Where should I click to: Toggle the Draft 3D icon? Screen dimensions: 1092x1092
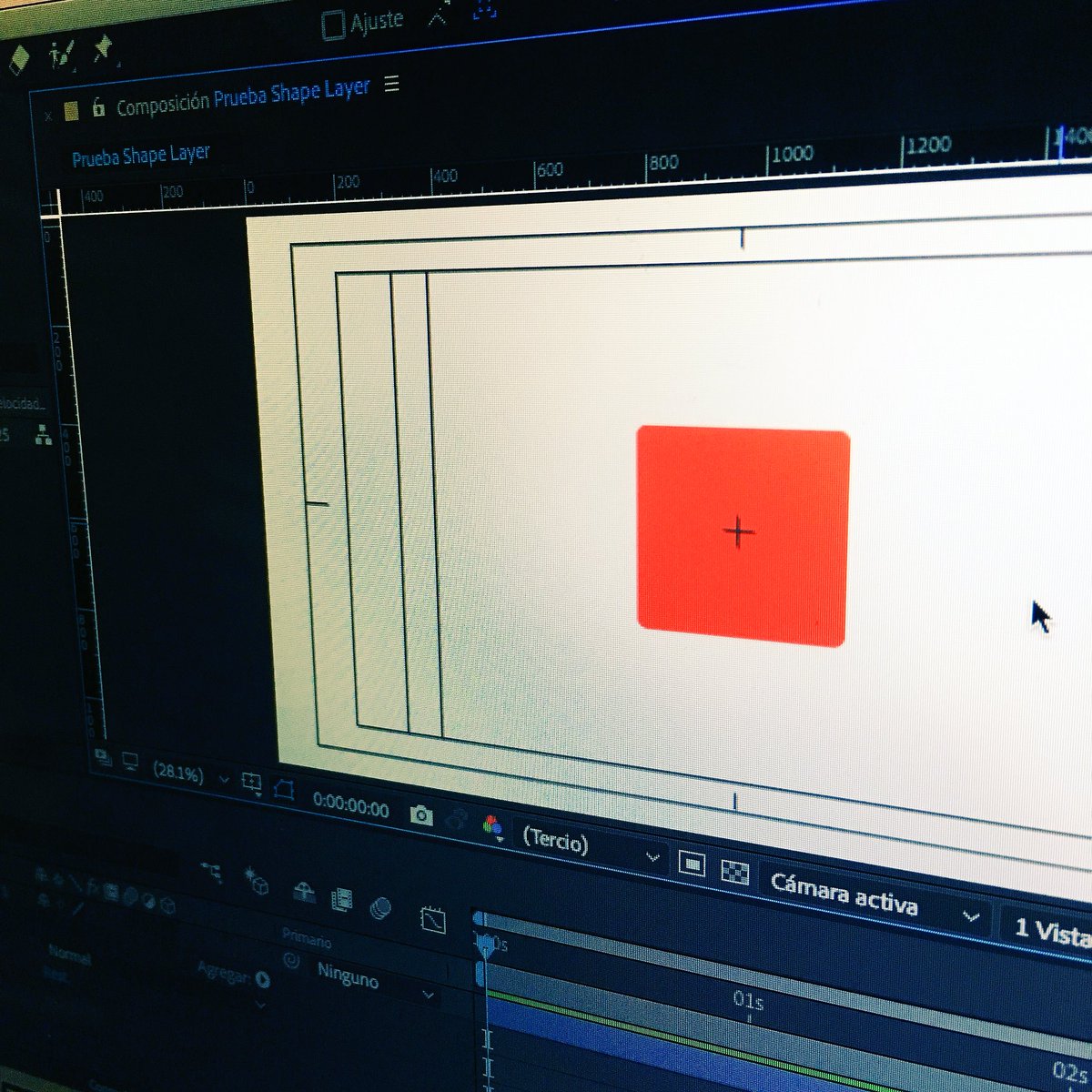coord(256,880)
